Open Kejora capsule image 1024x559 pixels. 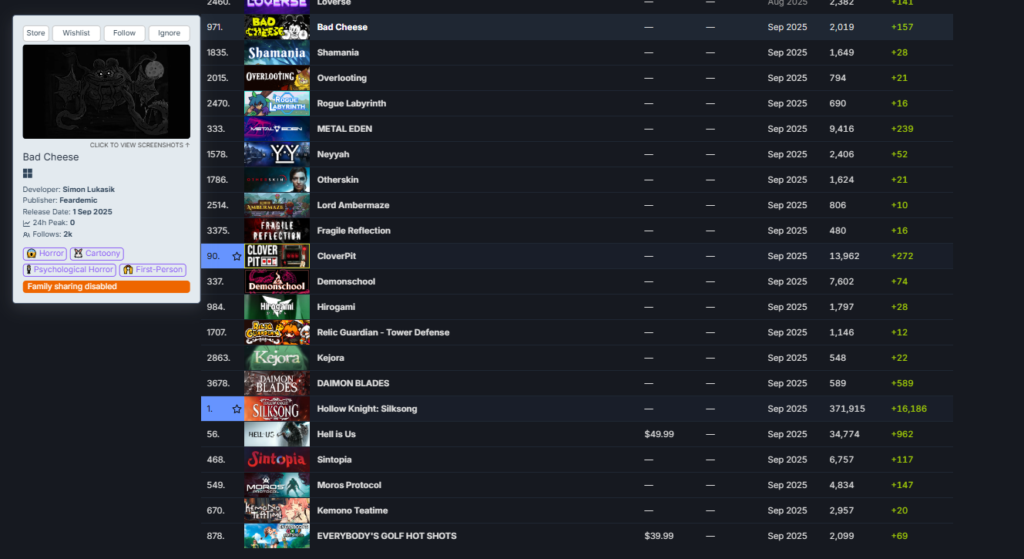(x=277, y=359)
